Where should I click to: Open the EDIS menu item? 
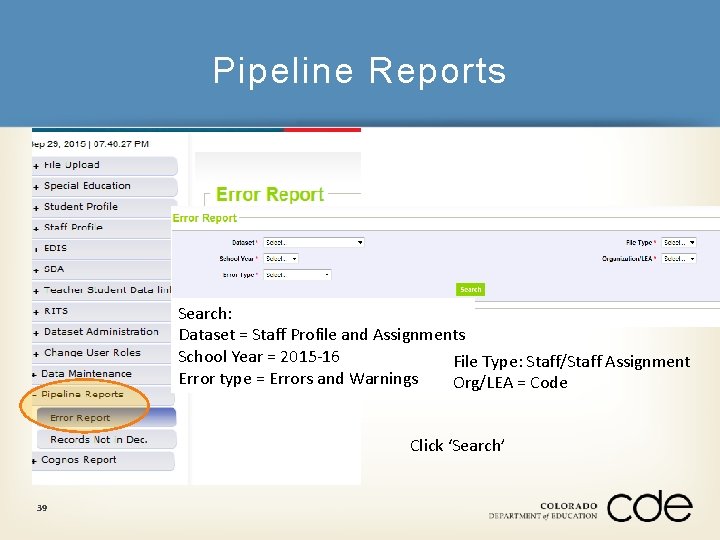pos(102,248)
